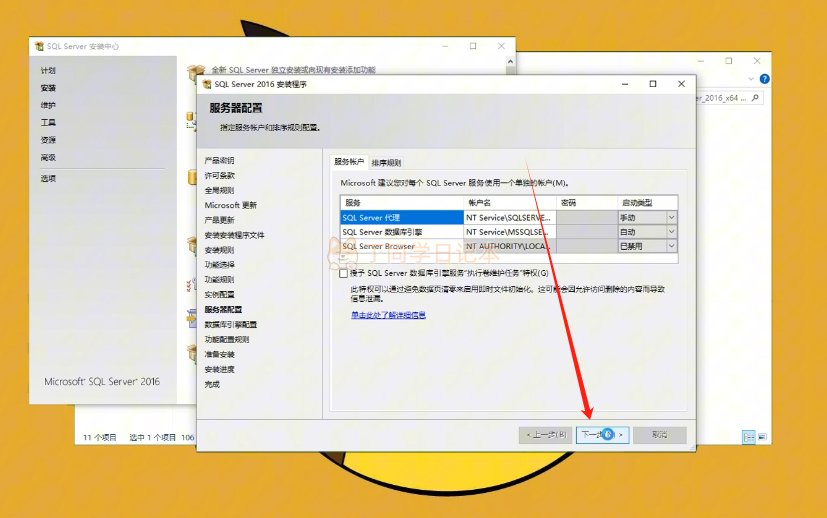The image size is (827, 518).
Task: Click the 安装规则 setup step
Action: [x=219, y=250]
